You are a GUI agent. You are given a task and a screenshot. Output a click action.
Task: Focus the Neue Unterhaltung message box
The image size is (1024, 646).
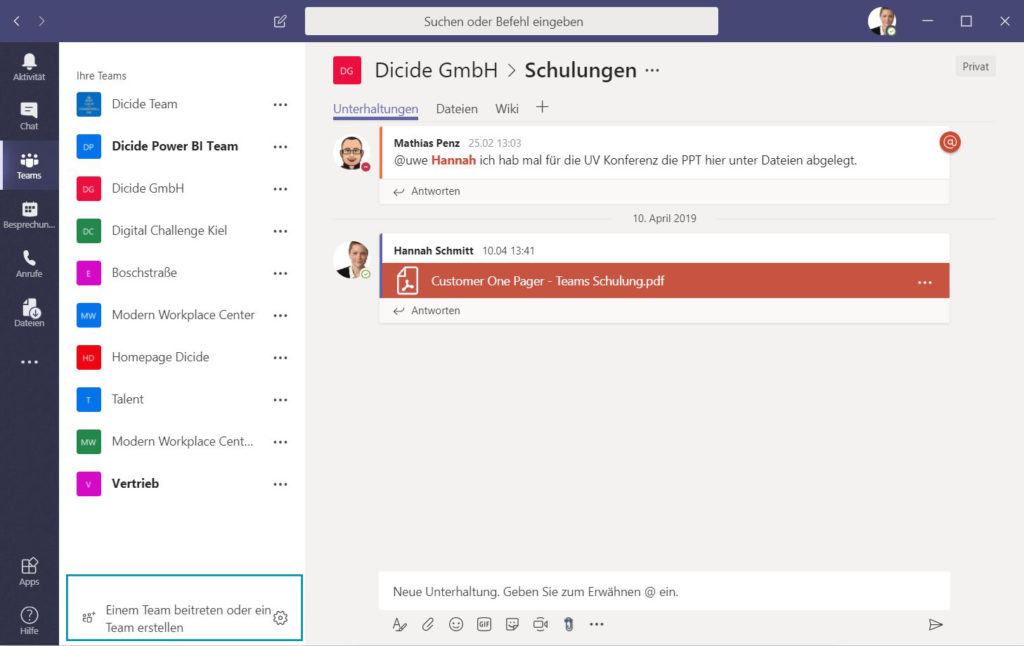point(664,592)
